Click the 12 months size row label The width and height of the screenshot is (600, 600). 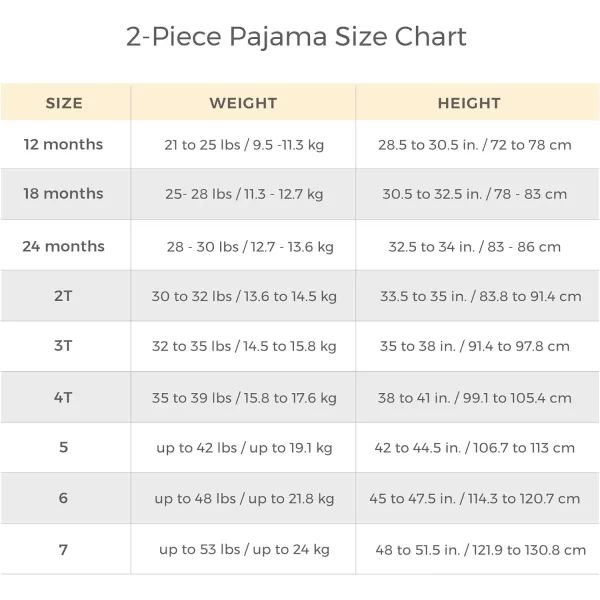pos(63,145)
